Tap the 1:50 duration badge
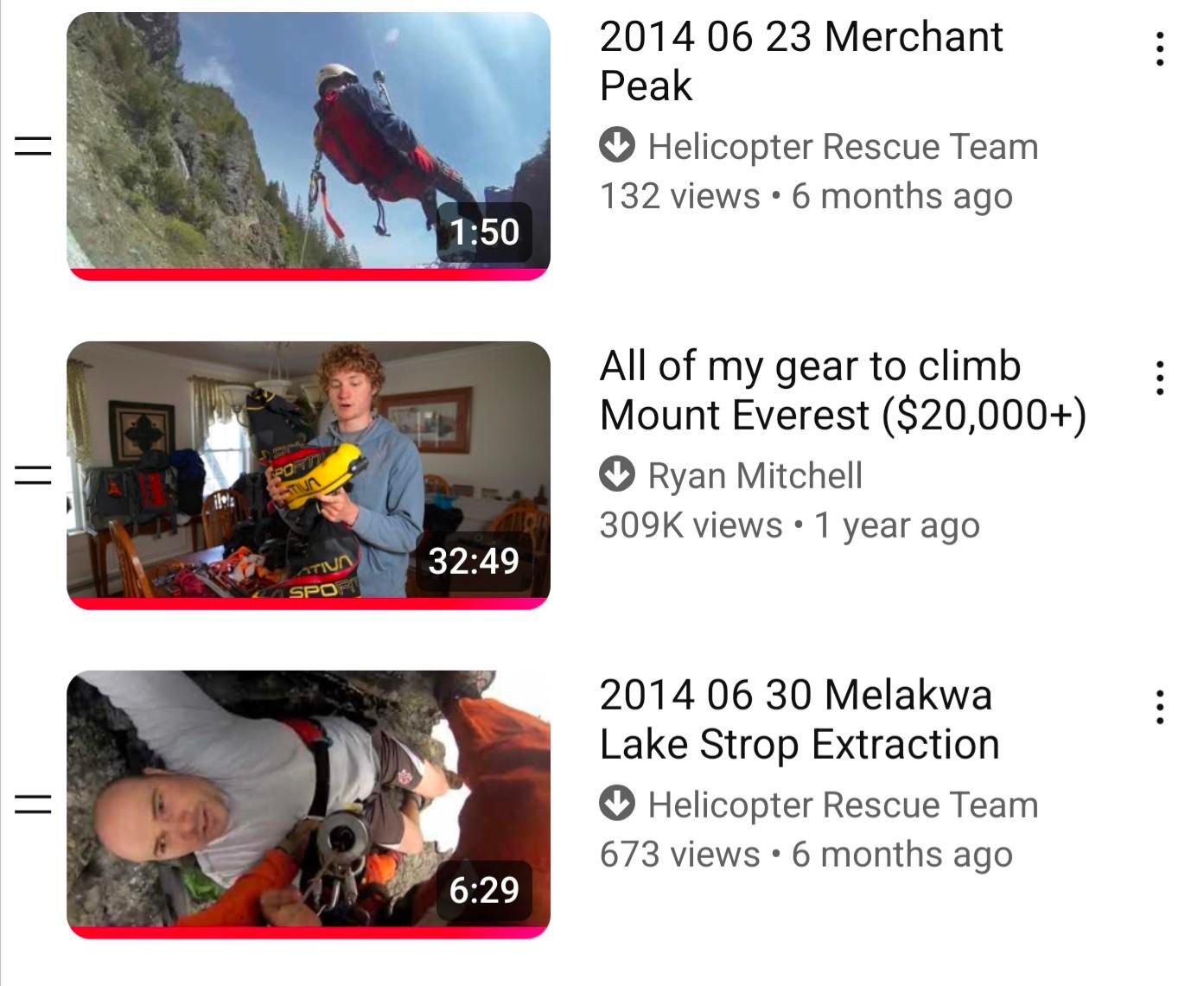The width and height of the screenshot is (1204, 986). pyautogui.click(x=484, y=232)
